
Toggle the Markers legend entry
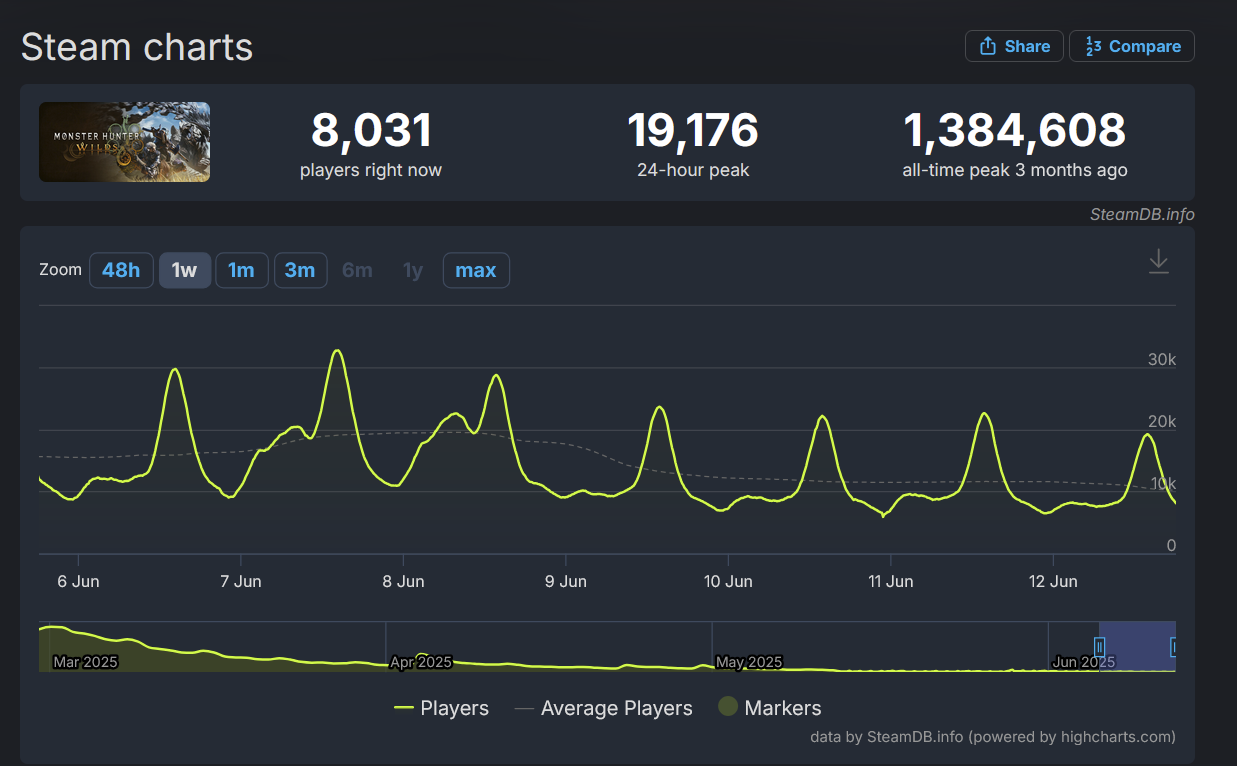[770, 708]
